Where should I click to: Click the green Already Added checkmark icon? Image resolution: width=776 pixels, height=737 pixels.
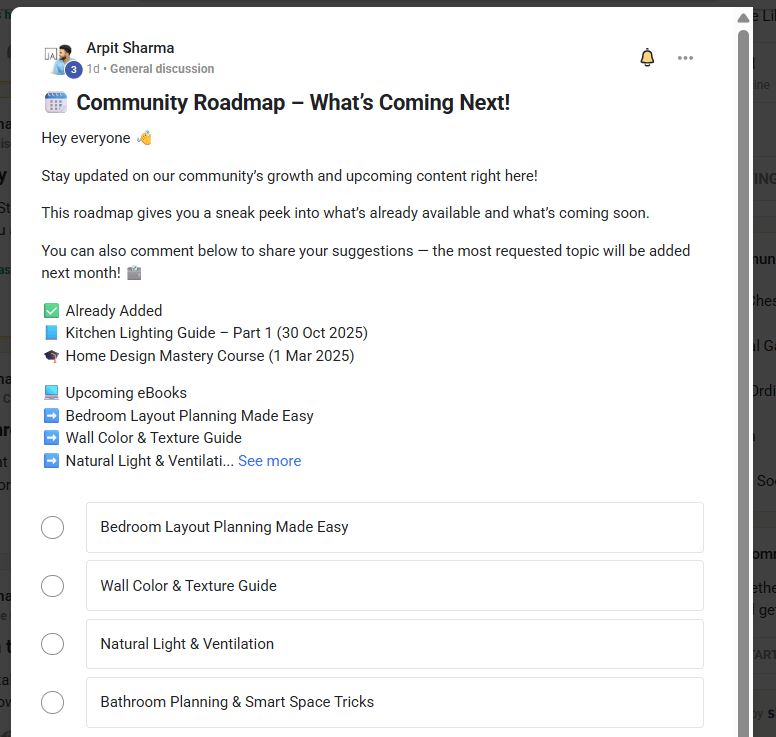tap(51, 311)
